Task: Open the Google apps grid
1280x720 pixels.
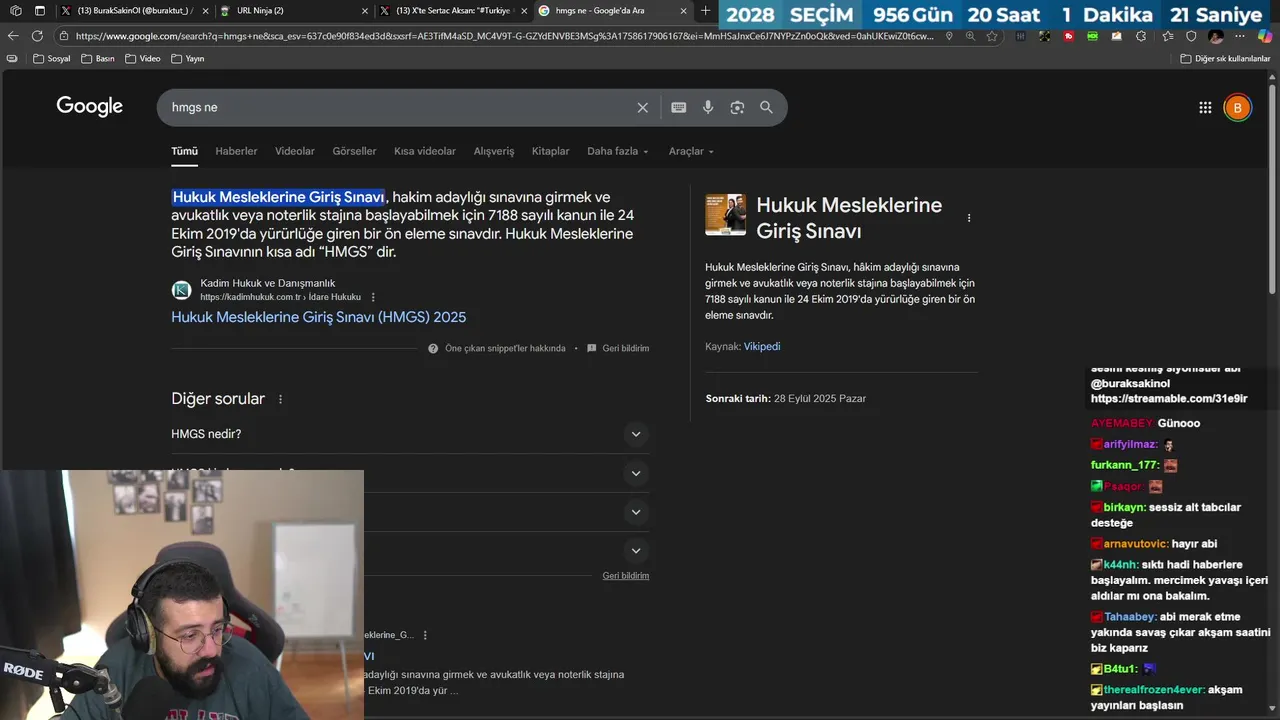Action: point(1205,108)
